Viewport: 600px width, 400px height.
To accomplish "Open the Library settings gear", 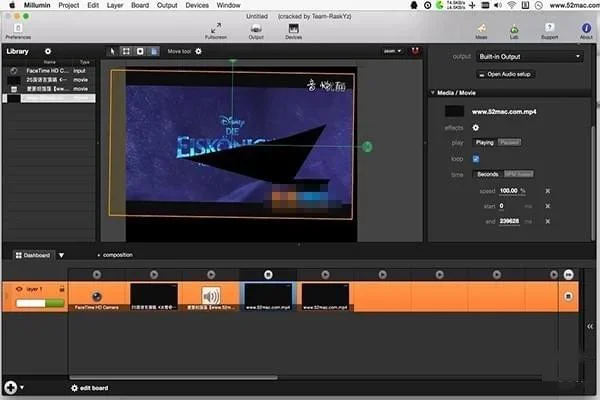I will [x=48, y=51].
